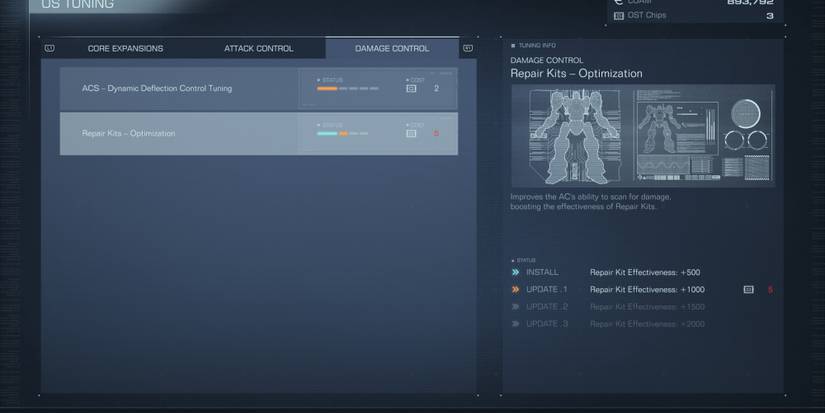
Task: Click the DAMAGE CONTROL label in the Tuning Info panel
Action: point(547,61)
